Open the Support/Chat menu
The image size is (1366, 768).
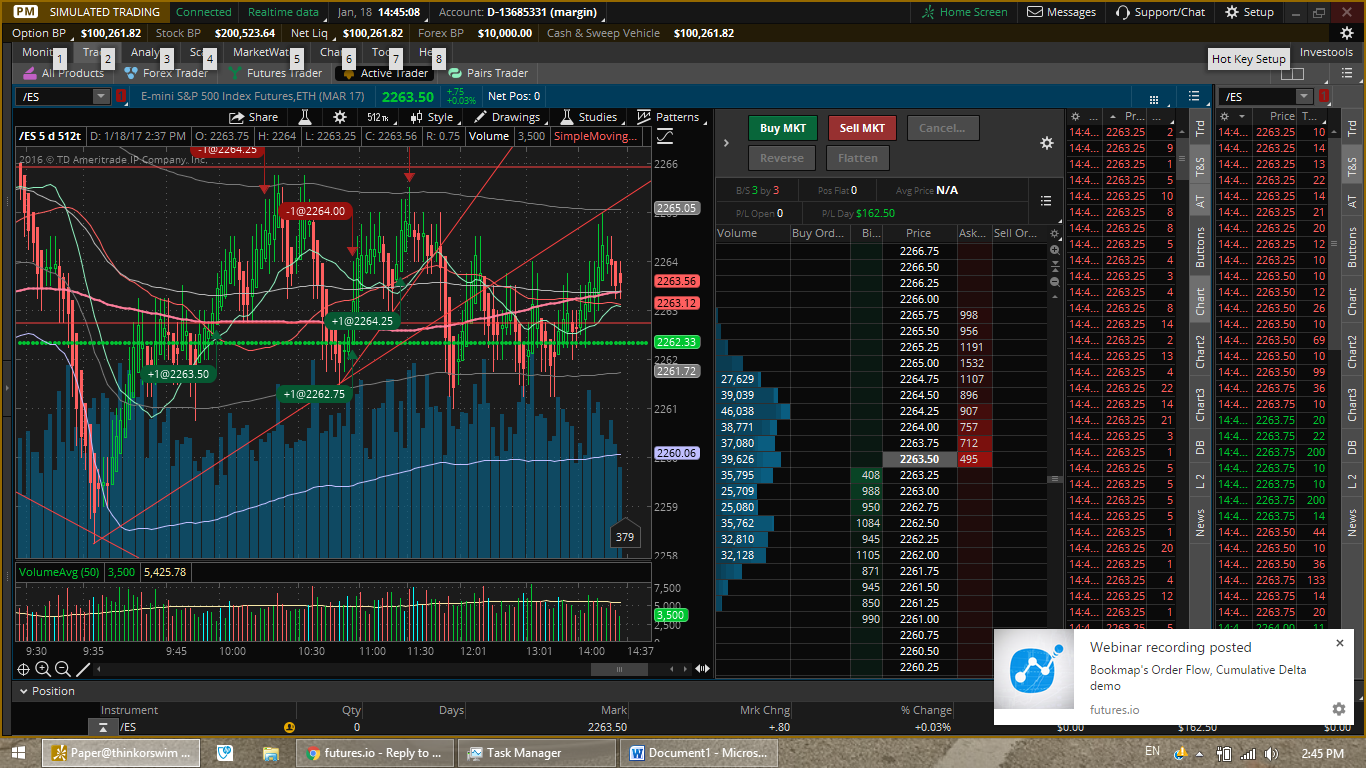tap(1160, 12)
